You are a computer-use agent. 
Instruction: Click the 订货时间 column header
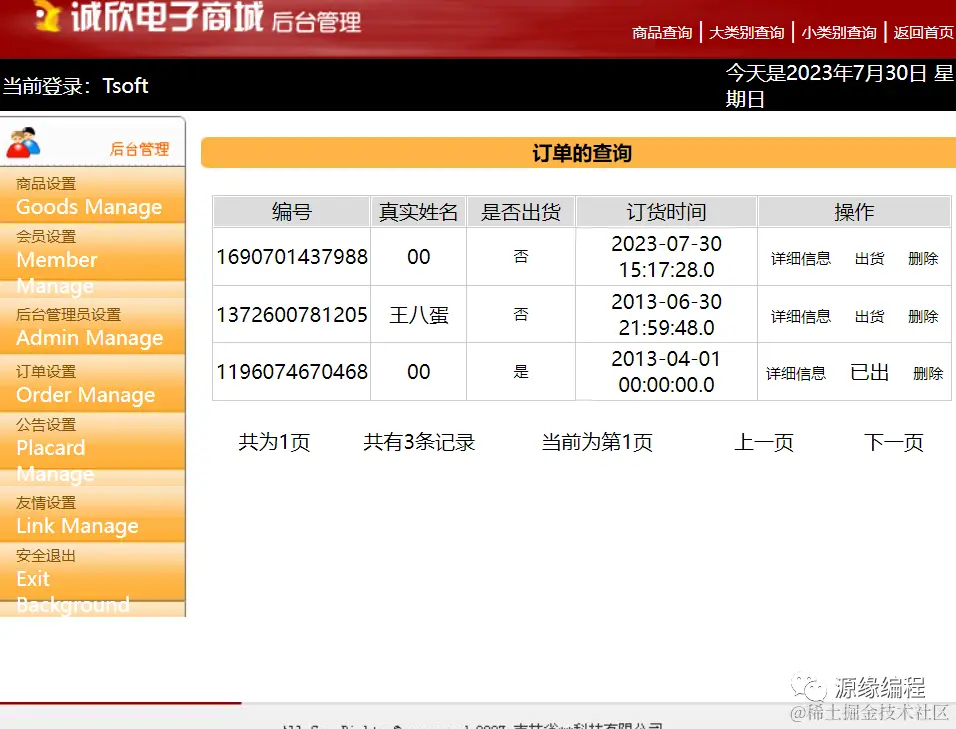(666, 212)
